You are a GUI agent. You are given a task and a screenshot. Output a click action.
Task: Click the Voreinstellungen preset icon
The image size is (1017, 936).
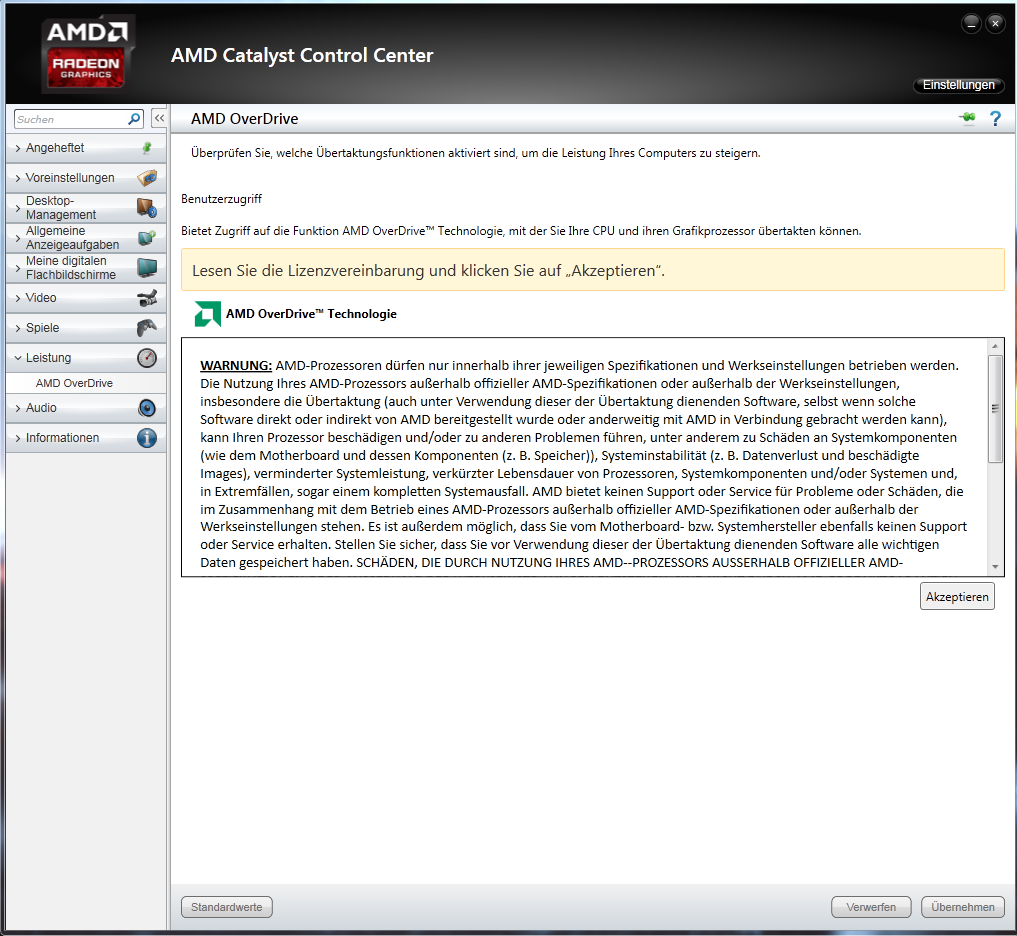pyautogui.click(x=147, y=177)
